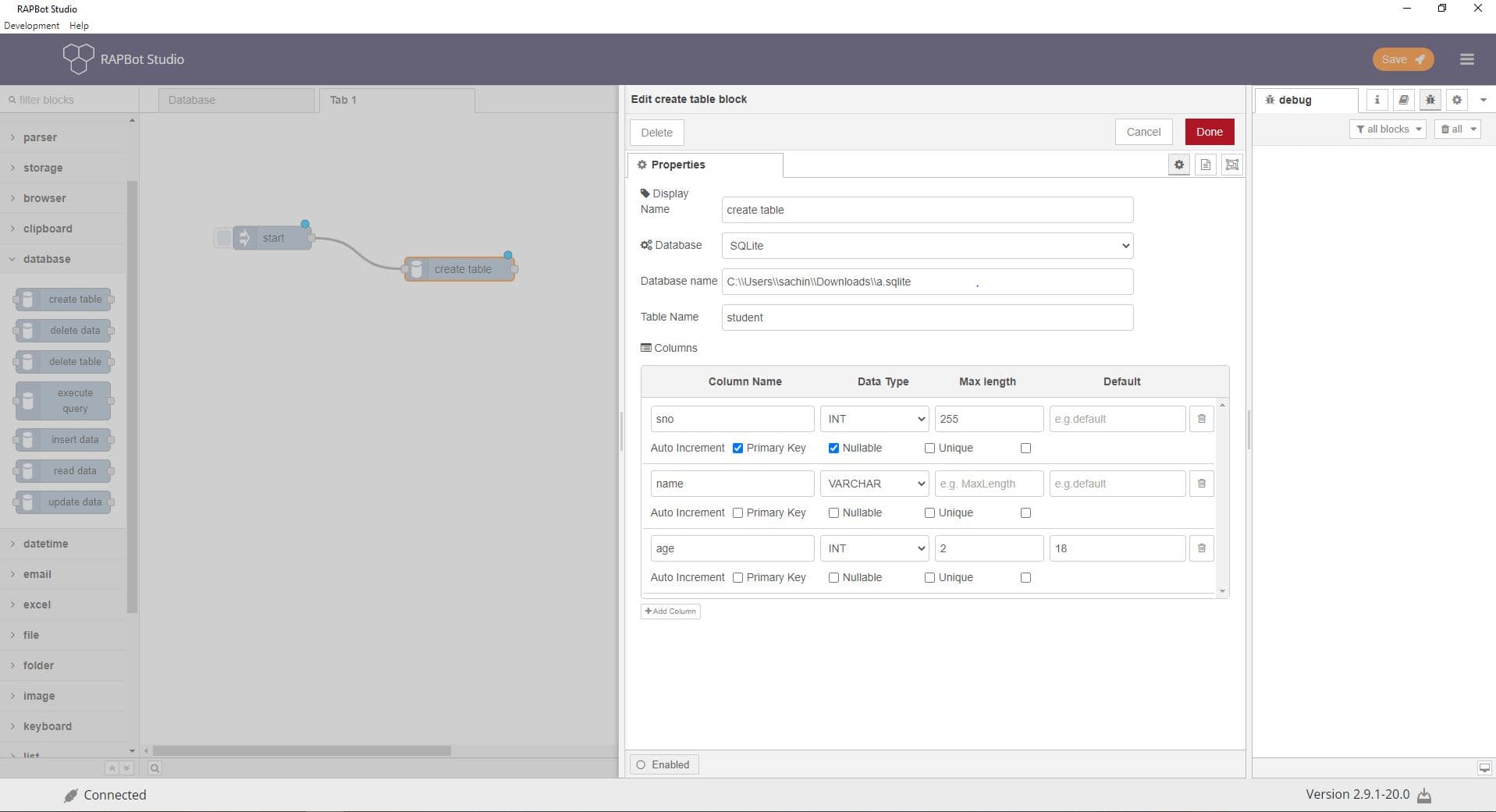
Task: Delete the age column with trash icon
Action: 1202,548
